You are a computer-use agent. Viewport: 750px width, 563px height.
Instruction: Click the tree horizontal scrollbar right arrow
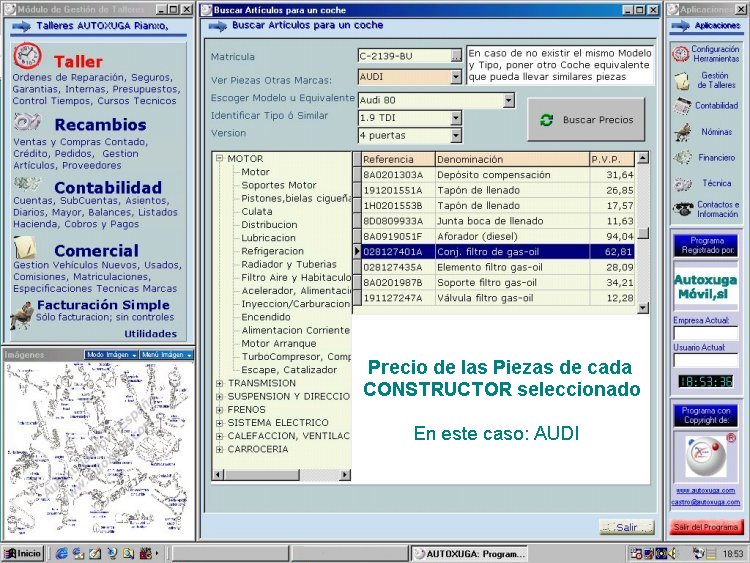coord(345,475)
